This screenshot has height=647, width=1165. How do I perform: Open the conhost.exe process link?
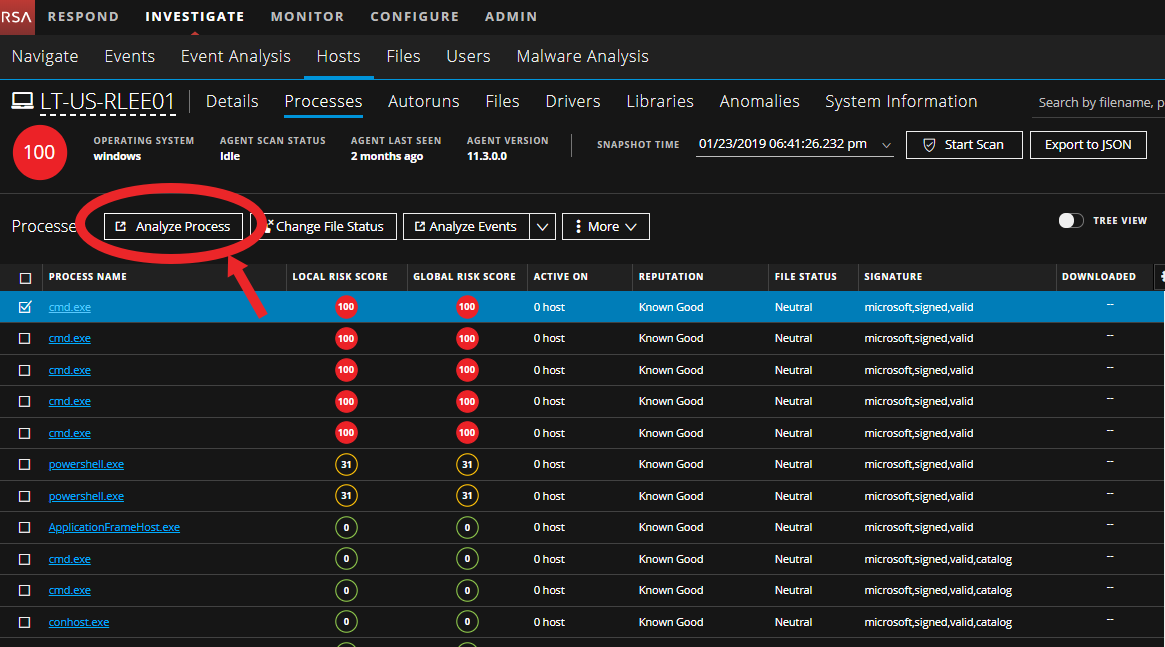(x=79, y=622)
